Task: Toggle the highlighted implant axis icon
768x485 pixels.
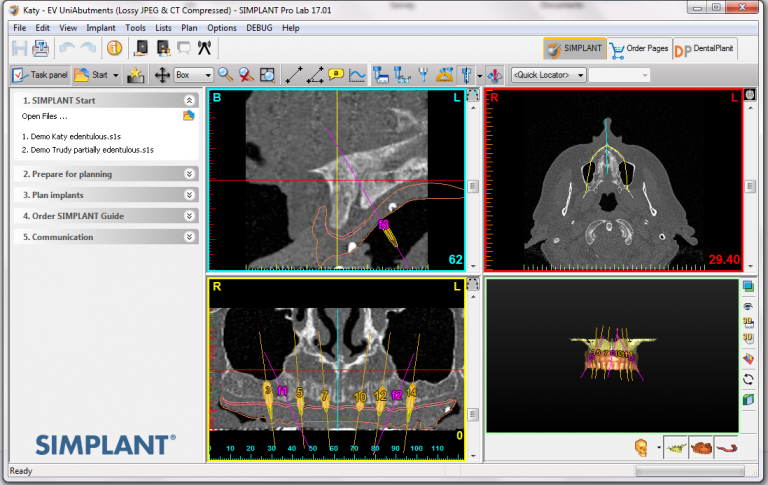Action: point(466,75)
